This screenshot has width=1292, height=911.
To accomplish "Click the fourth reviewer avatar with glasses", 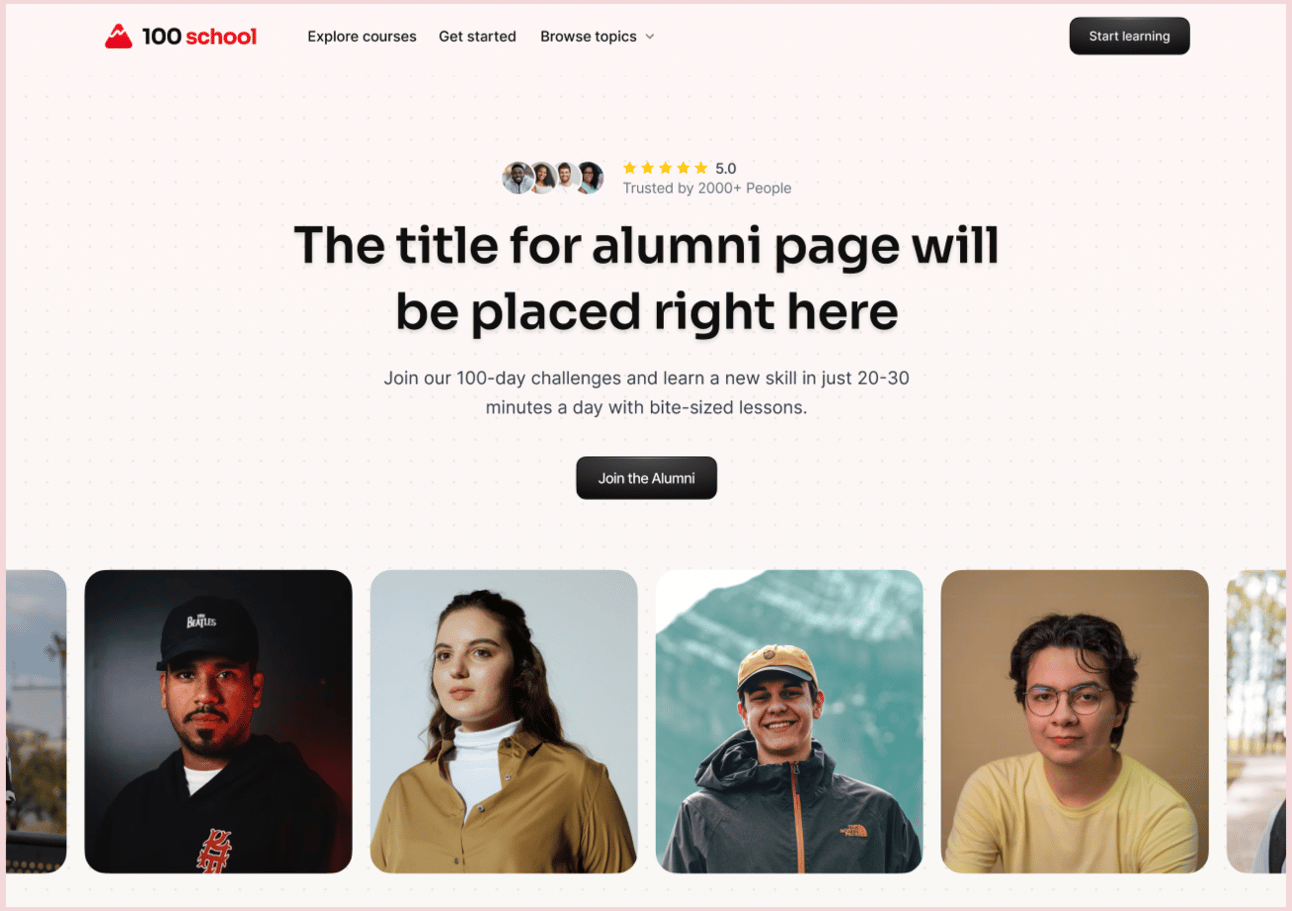I will click(x=590, y=178).
